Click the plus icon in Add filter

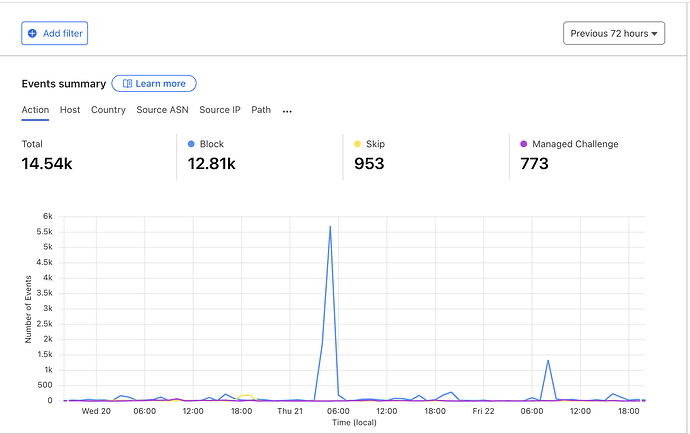pos(32,33)
